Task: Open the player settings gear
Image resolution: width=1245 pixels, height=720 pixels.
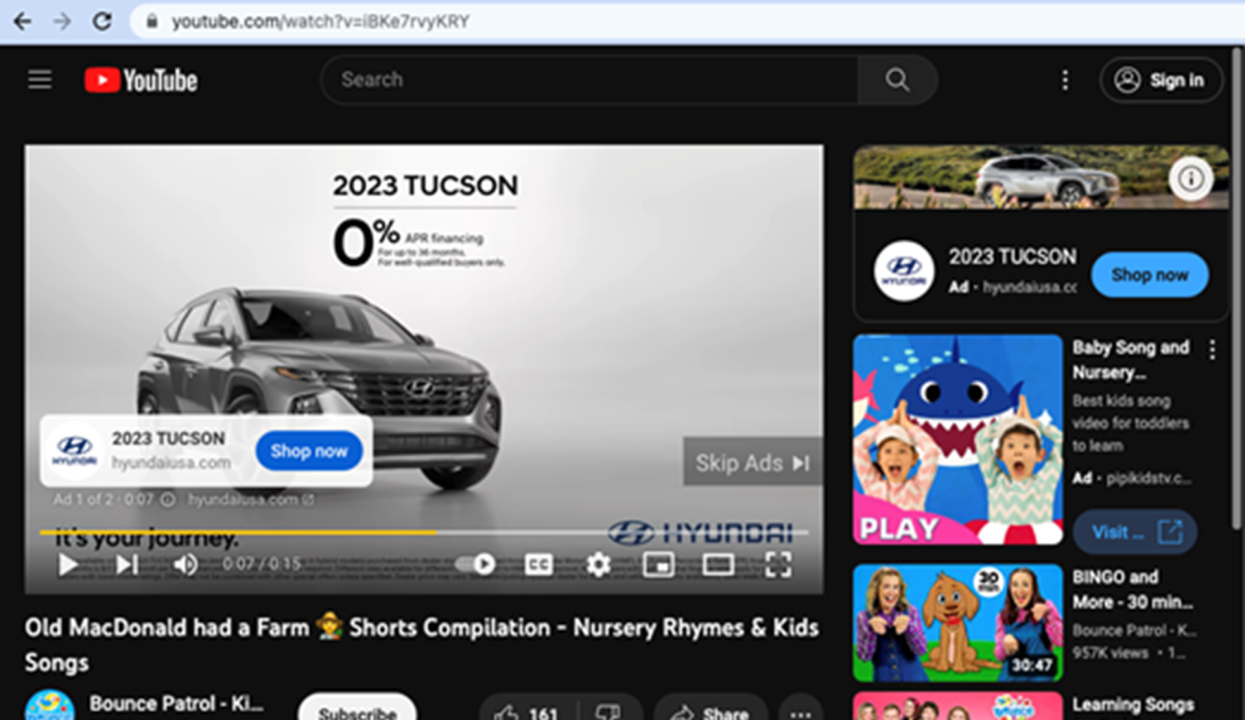Action: click(x=598, y=565)
